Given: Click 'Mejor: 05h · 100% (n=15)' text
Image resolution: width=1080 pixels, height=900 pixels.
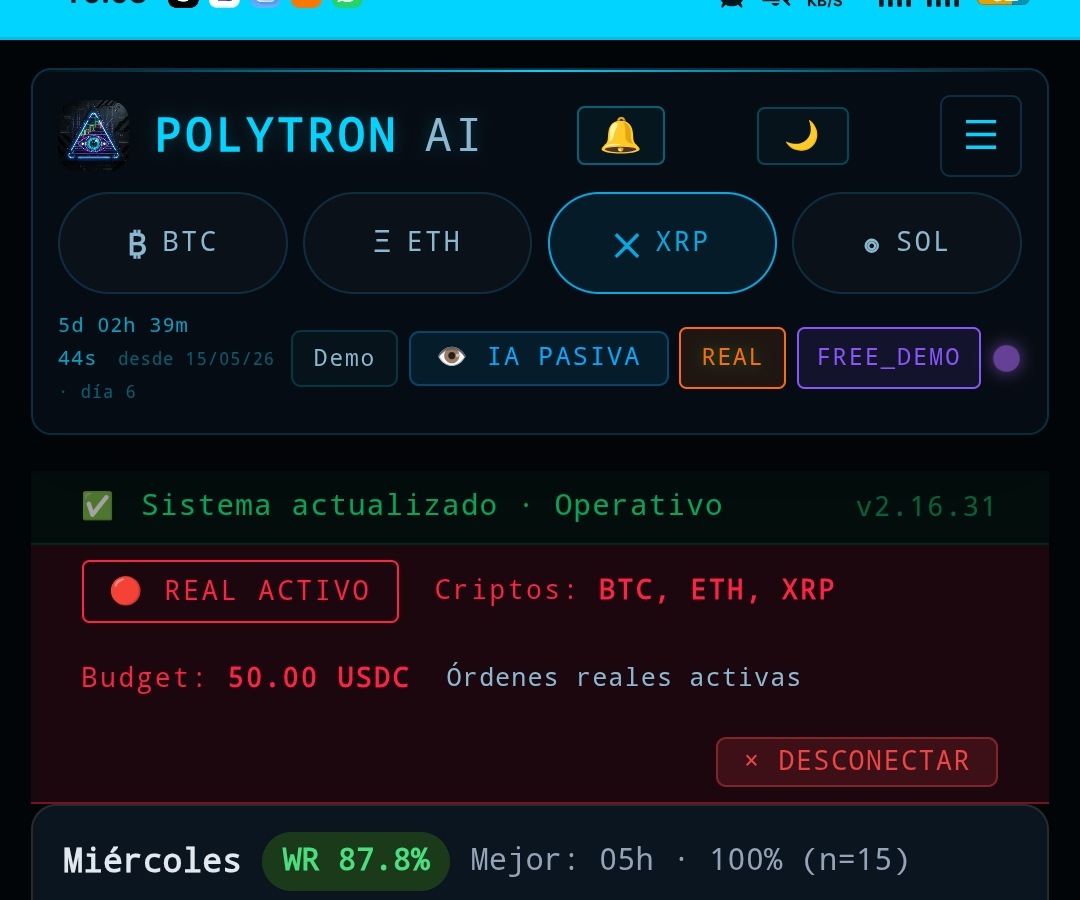Looking at the screenshot, I should click(x=689, y=860).
